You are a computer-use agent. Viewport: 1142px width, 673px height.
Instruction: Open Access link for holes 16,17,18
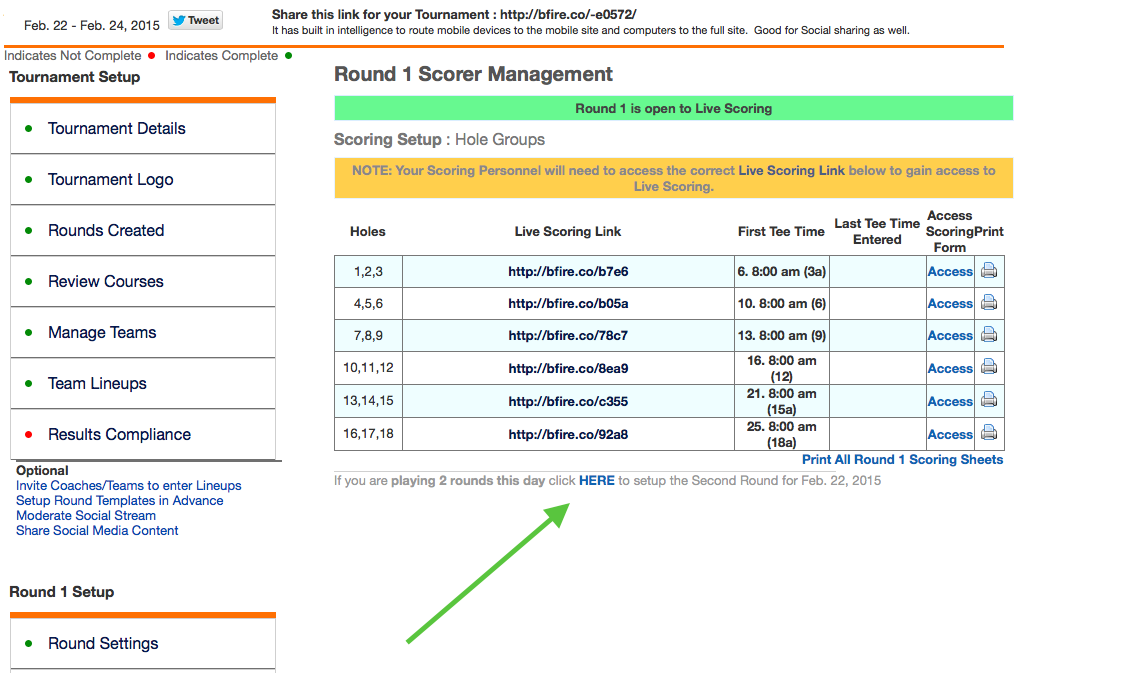(x=950, y=434)
